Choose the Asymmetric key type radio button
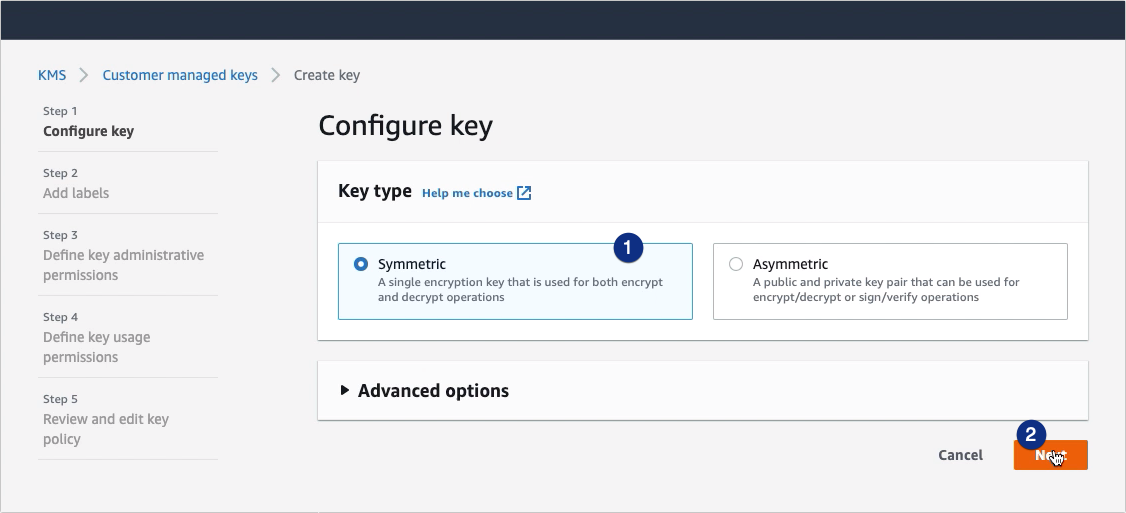The image size is (1126, 513). pyautogui.click(x=736, y=265)
